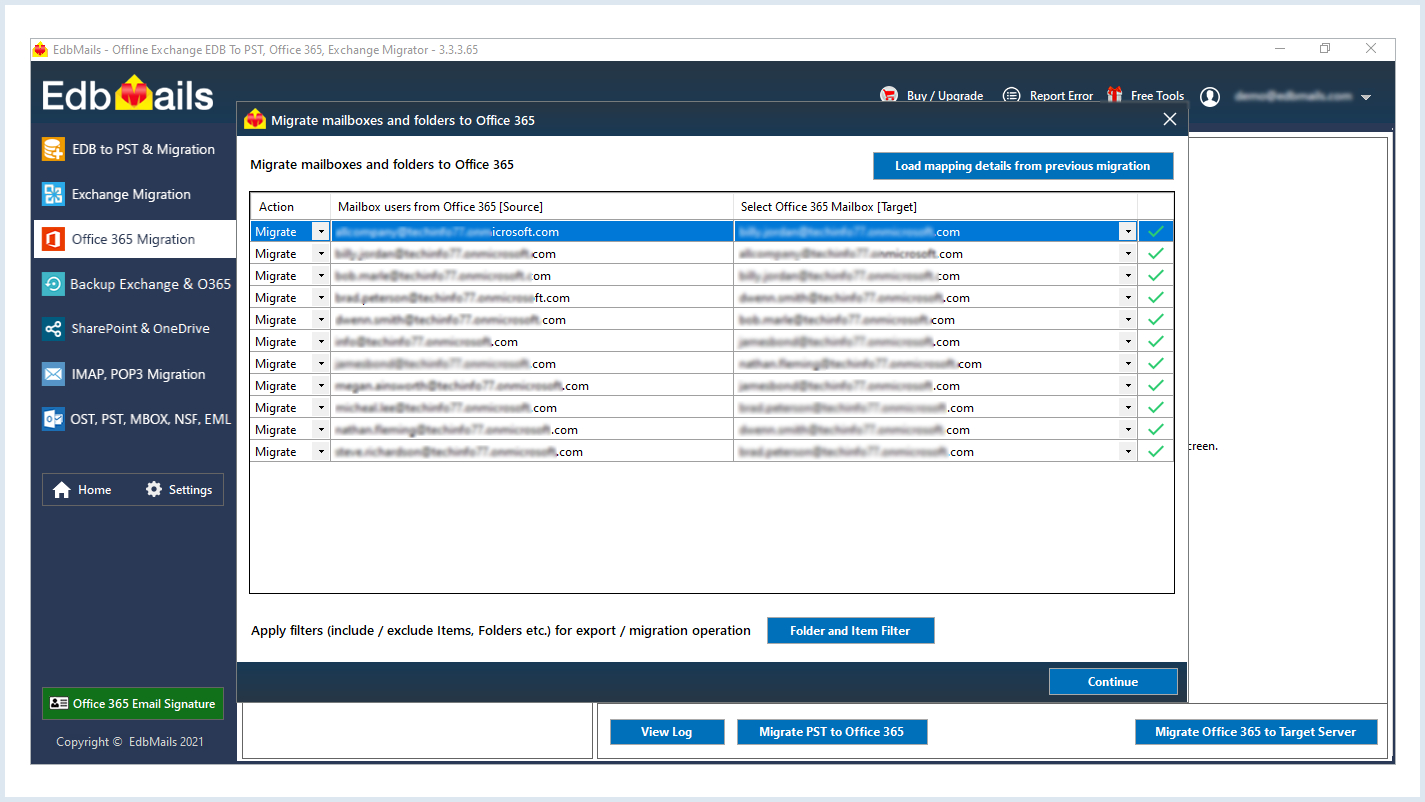The height and width of the screenshot is (802, 1425).
Task: Select the micheal.lee source mailbox cell
Action: [x=532, y=408]
